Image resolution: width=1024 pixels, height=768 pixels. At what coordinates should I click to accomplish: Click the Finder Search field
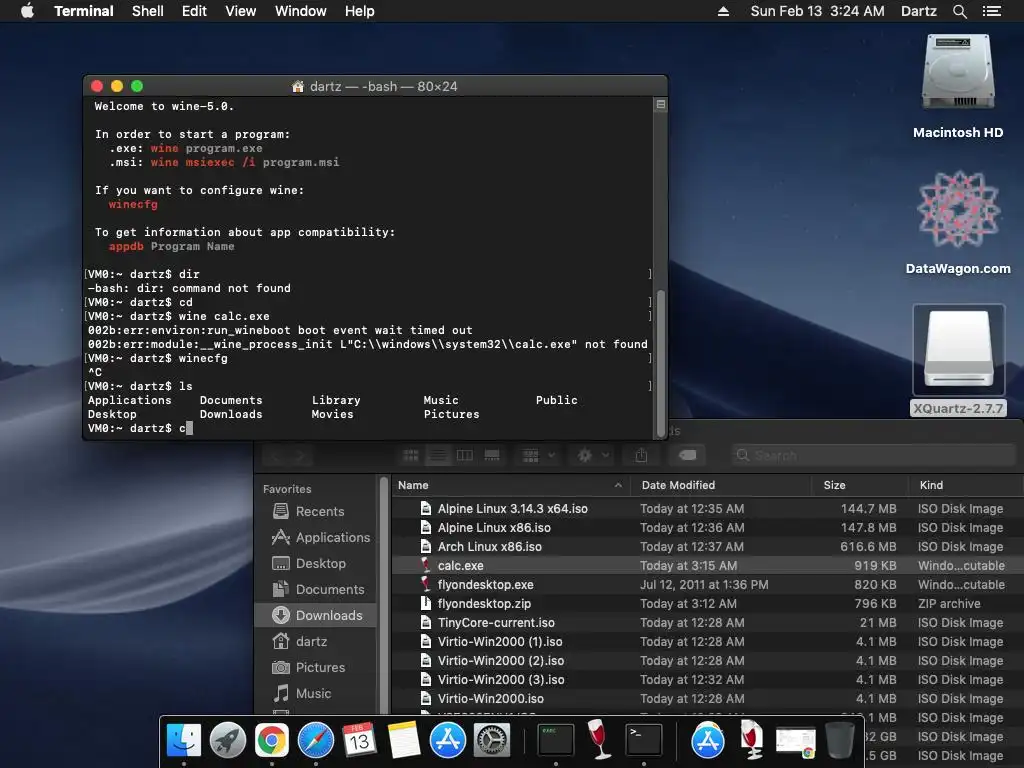(873, 455)
